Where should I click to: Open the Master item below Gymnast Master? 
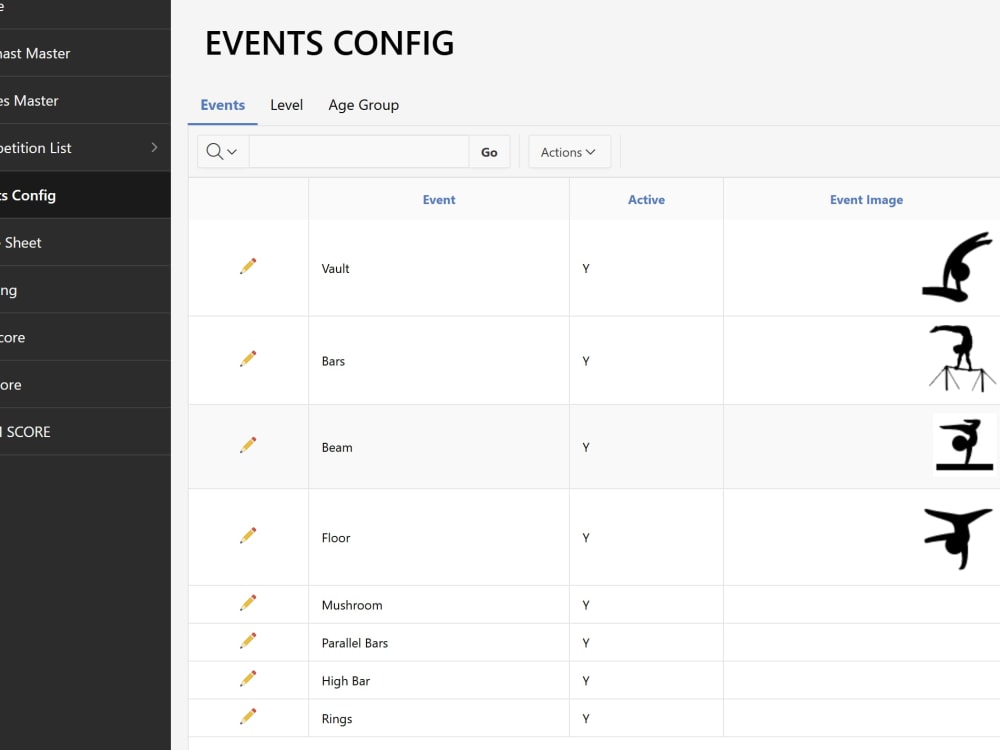tap(85, 101)
